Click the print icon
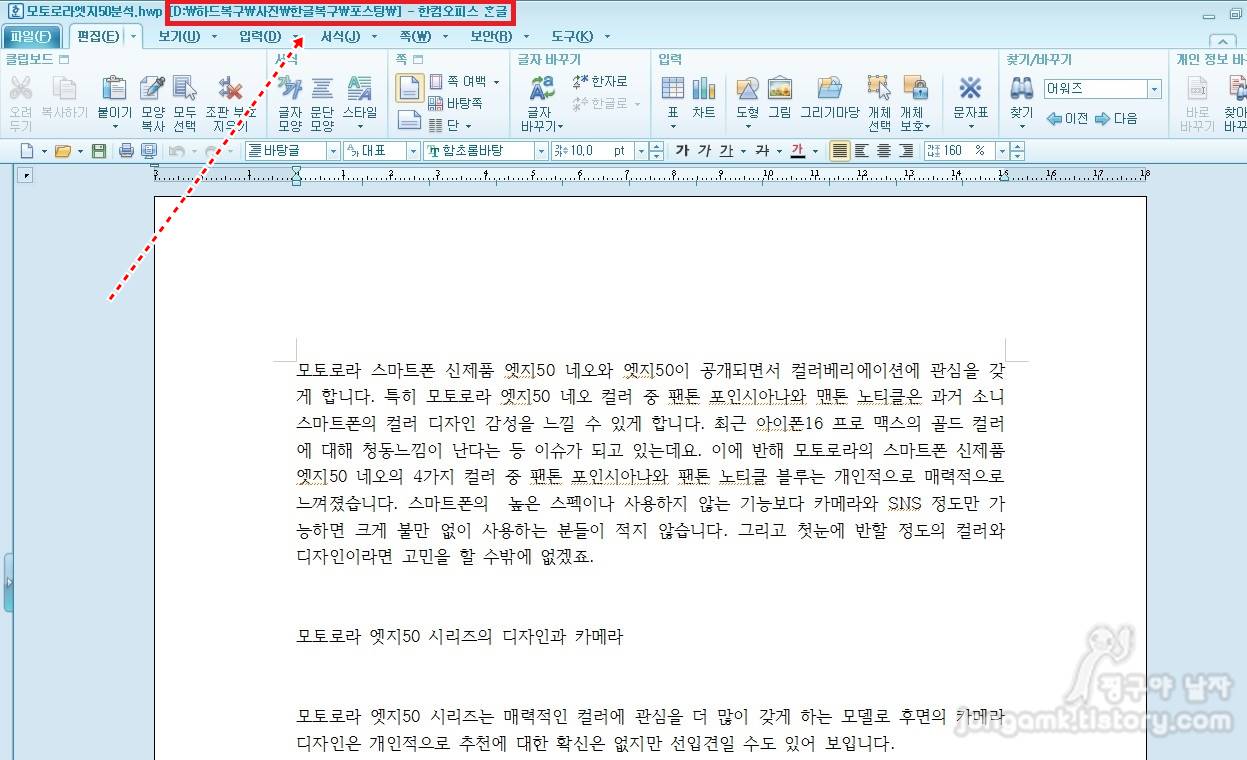The width and height of the screenshot is (1247, 760). (126, 151)
